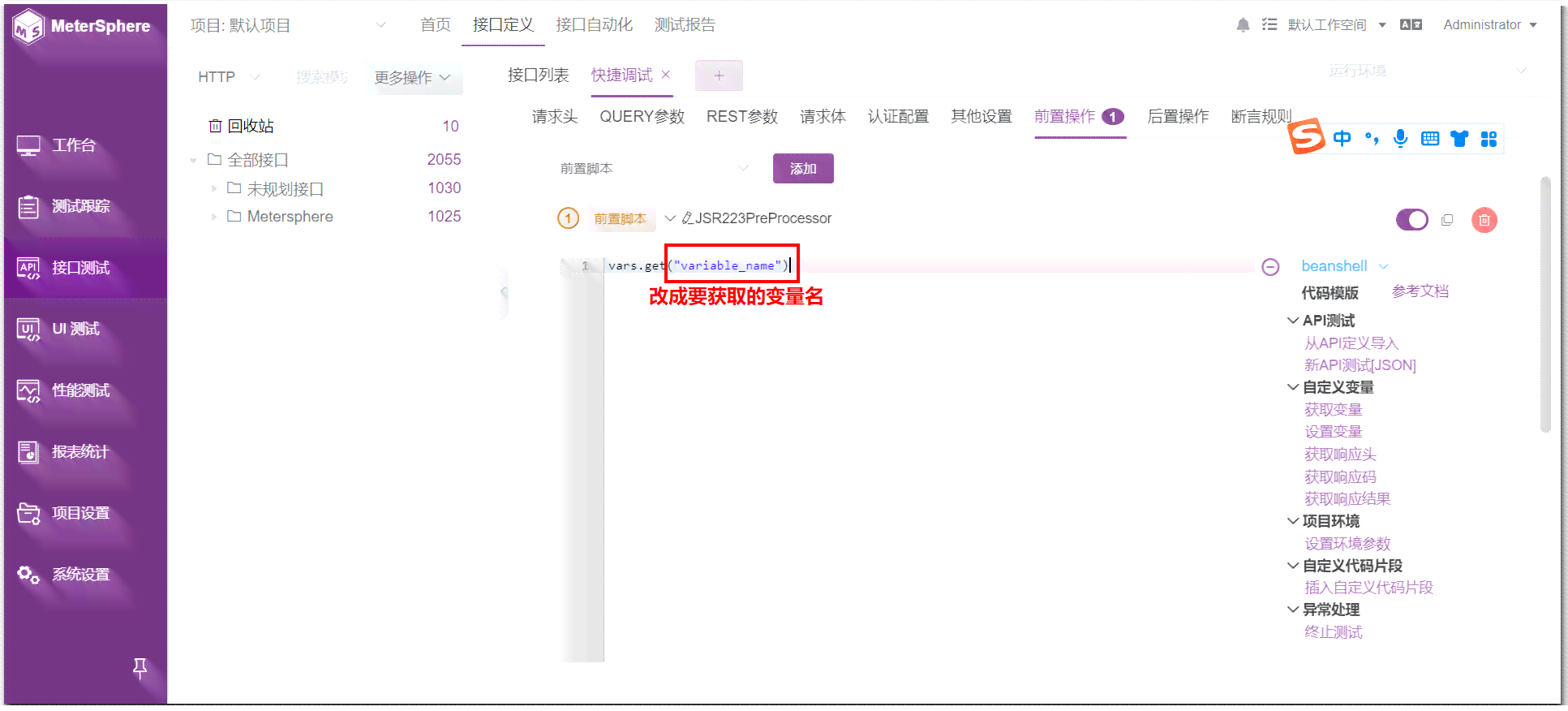Open the 参考文档 link
The image size is (1568, 711).
tap(1420, 292)
